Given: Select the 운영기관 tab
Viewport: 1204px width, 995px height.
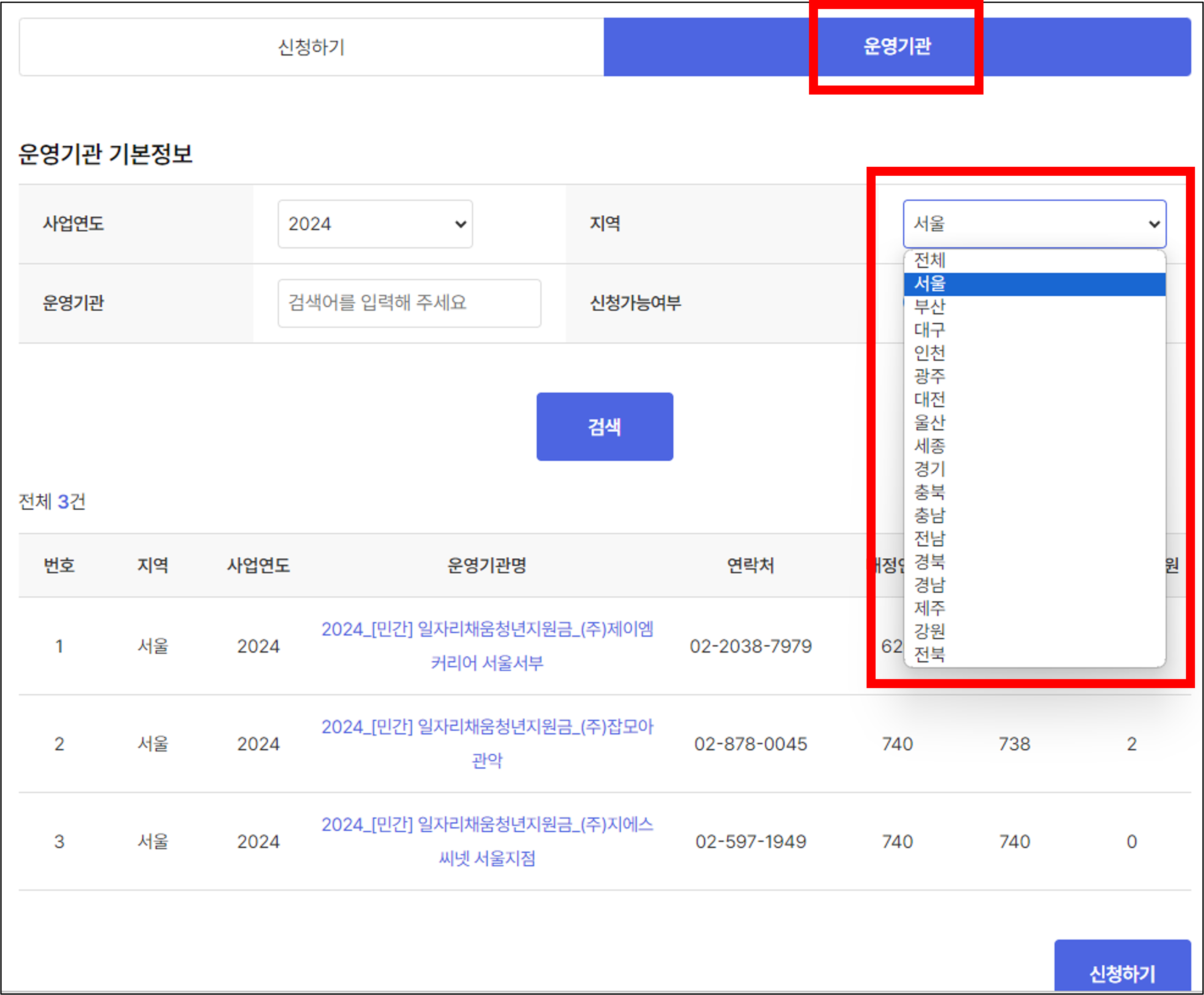Looking at the screenshot, I should click(x=897, y=47).
